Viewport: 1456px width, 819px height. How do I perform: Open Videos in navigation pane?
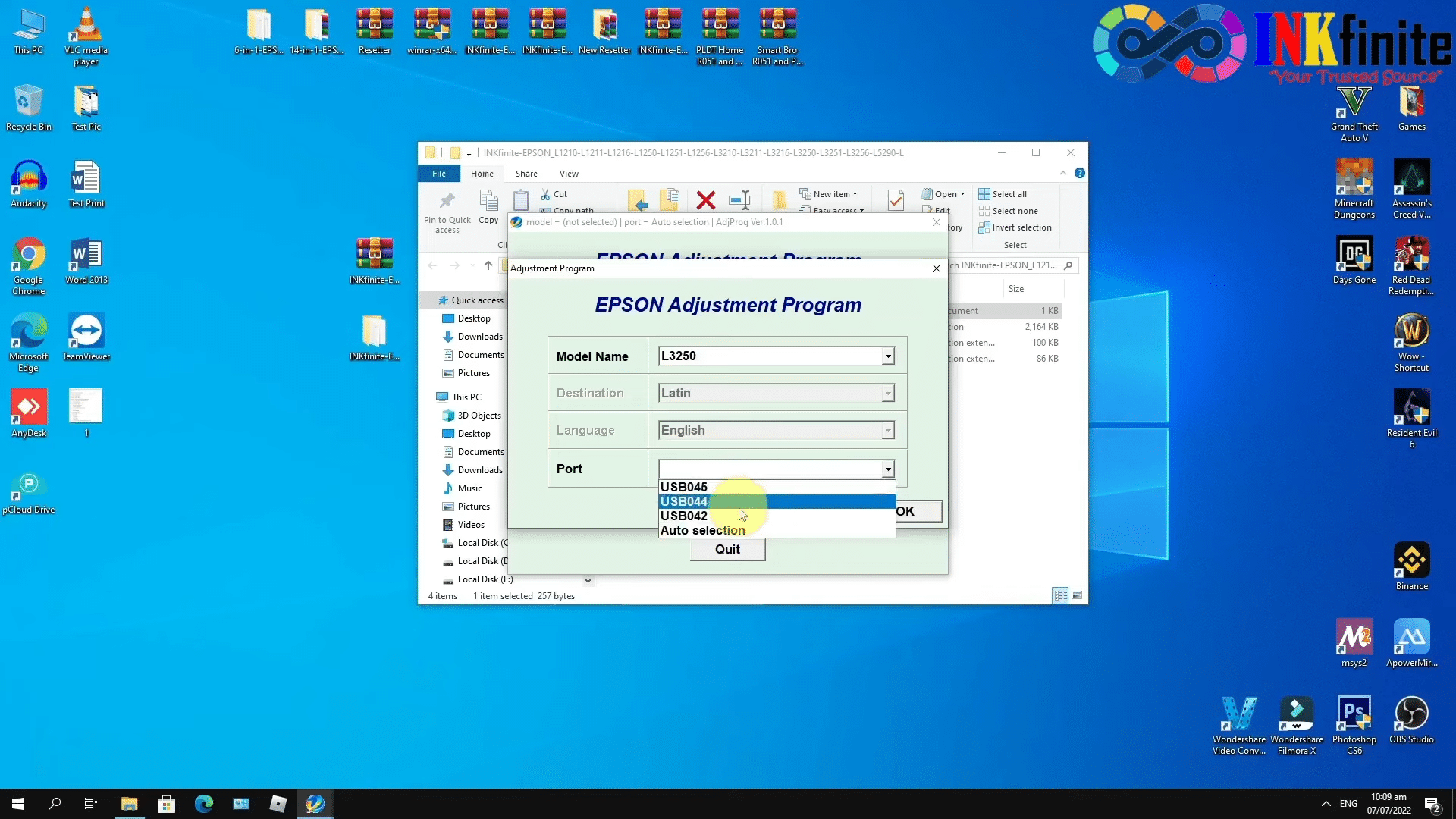tap(463, 525)
